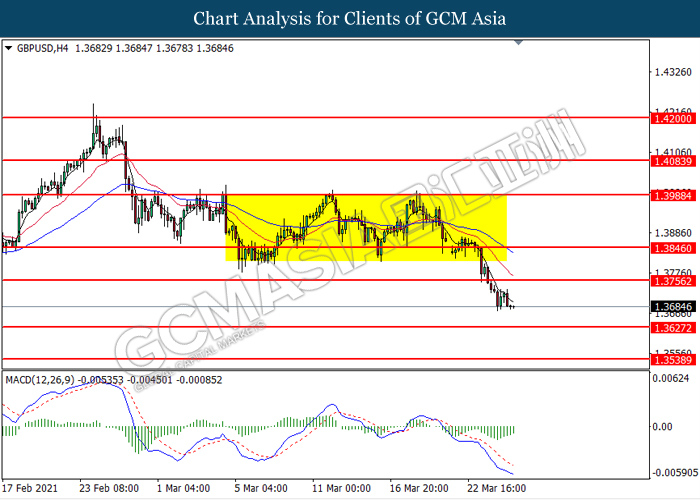Image resolution: width=700 pixels, height=500 pixels.
Task: Select the 1.40839 price level label
Action: click(x=673, y=161)
